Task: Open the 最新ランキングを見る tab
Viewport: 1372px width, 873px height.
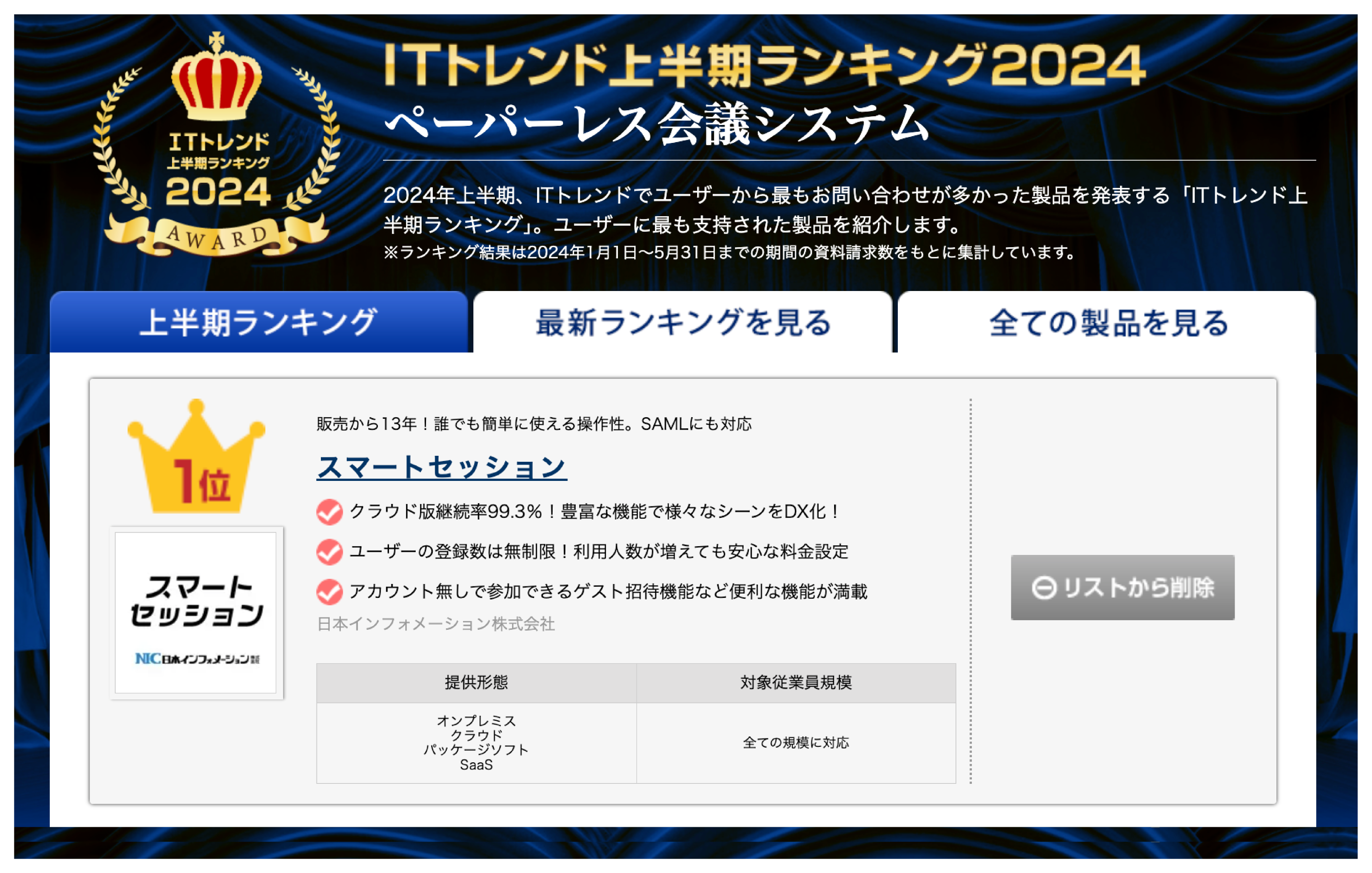Action: pos(682,322)
